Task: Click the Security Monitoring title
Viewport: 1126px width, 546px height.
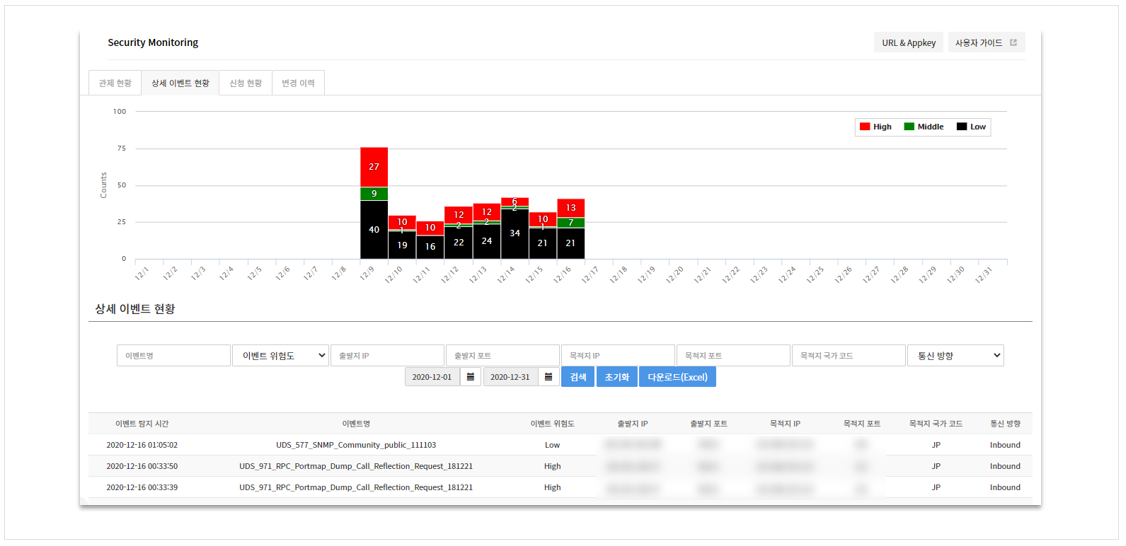Action: (x=153, y=42)
